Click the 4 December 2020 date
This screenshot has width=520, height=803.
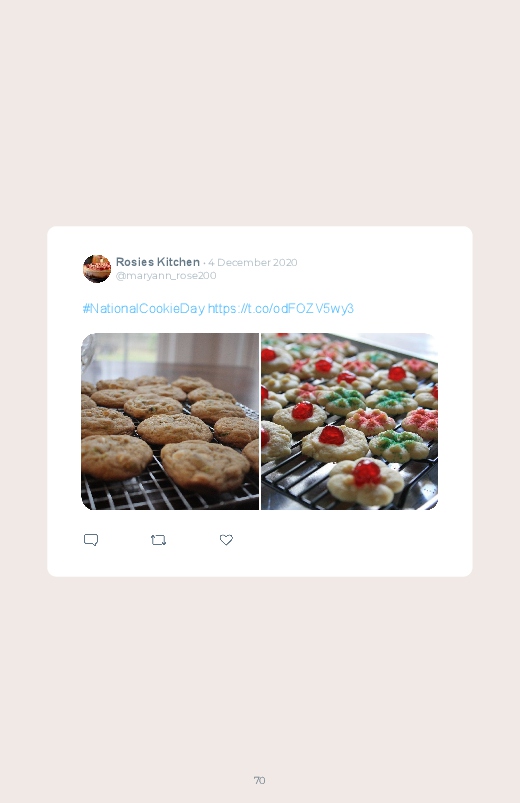coord(253,262)
